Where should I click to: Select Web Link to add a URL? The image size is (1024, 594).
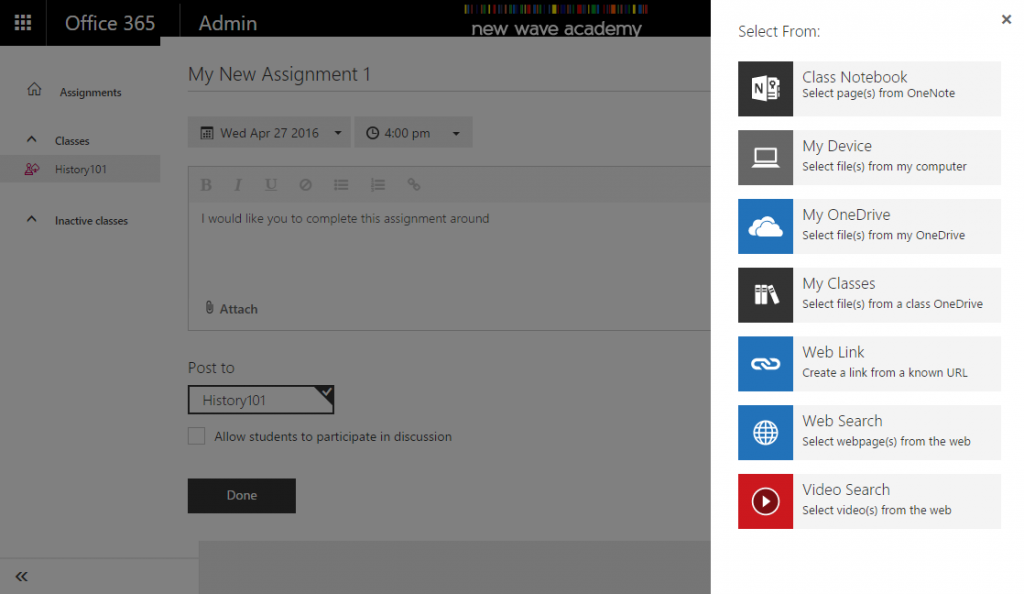pyautogui.click(x=868, y=364)
